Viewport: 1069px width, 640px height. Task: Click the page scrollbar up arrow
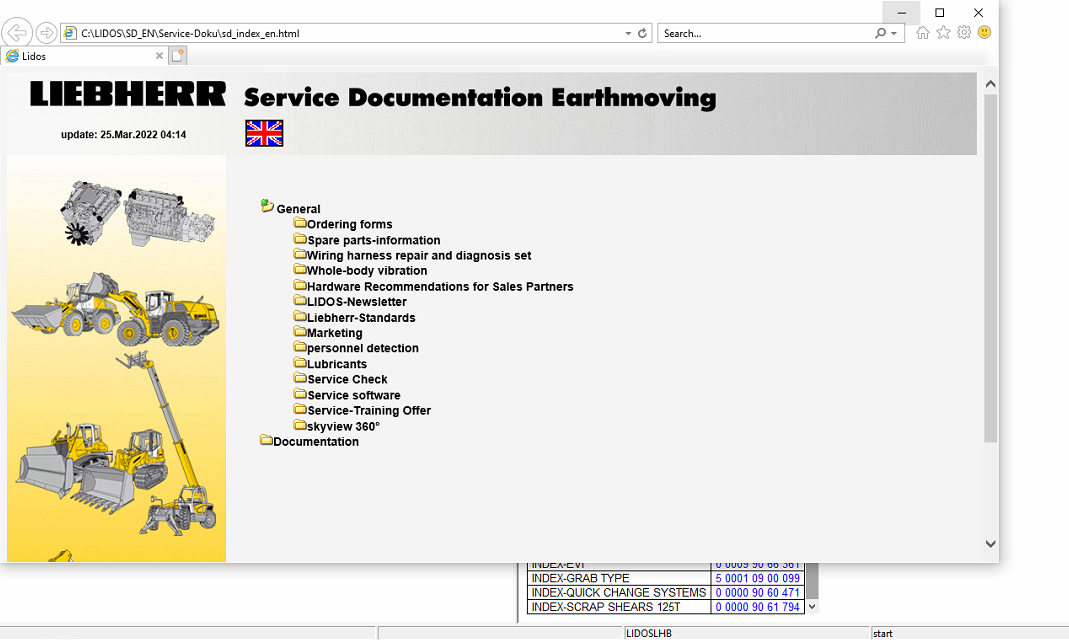(991, 84)
